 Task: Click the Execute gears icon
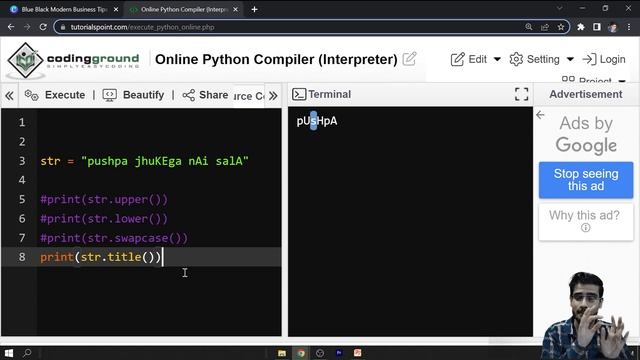pyautogui.click(x=31, y=95)
